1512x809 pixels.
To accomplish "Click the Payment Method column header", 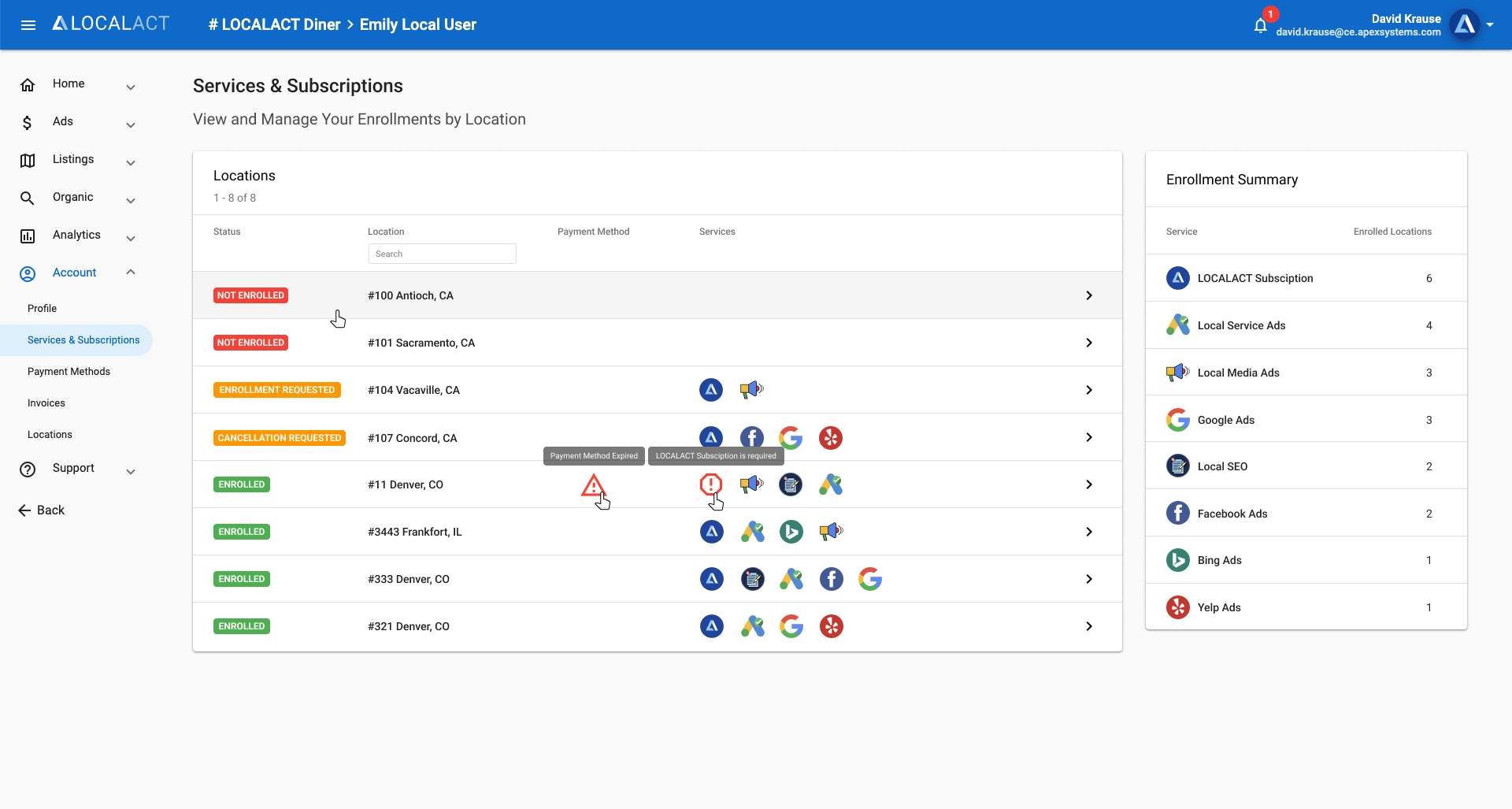I will point(593,232).
